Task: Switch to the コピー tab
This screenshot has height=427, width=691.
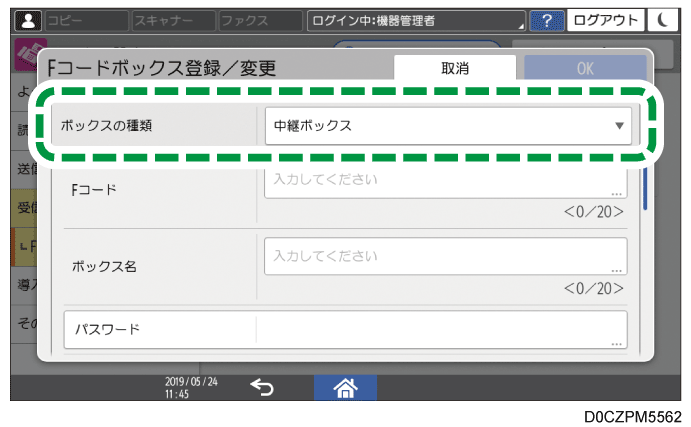Action: coord(87,21)
